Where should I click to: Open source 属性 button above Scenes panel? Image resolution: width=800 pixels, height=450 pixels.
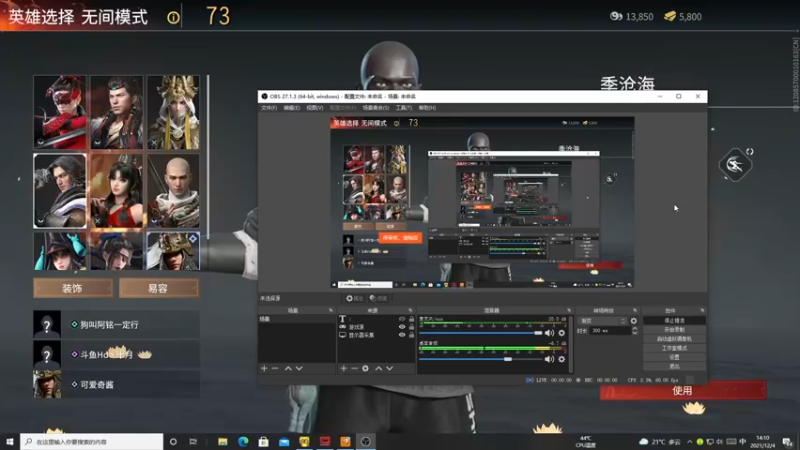[x=355, y=298]
